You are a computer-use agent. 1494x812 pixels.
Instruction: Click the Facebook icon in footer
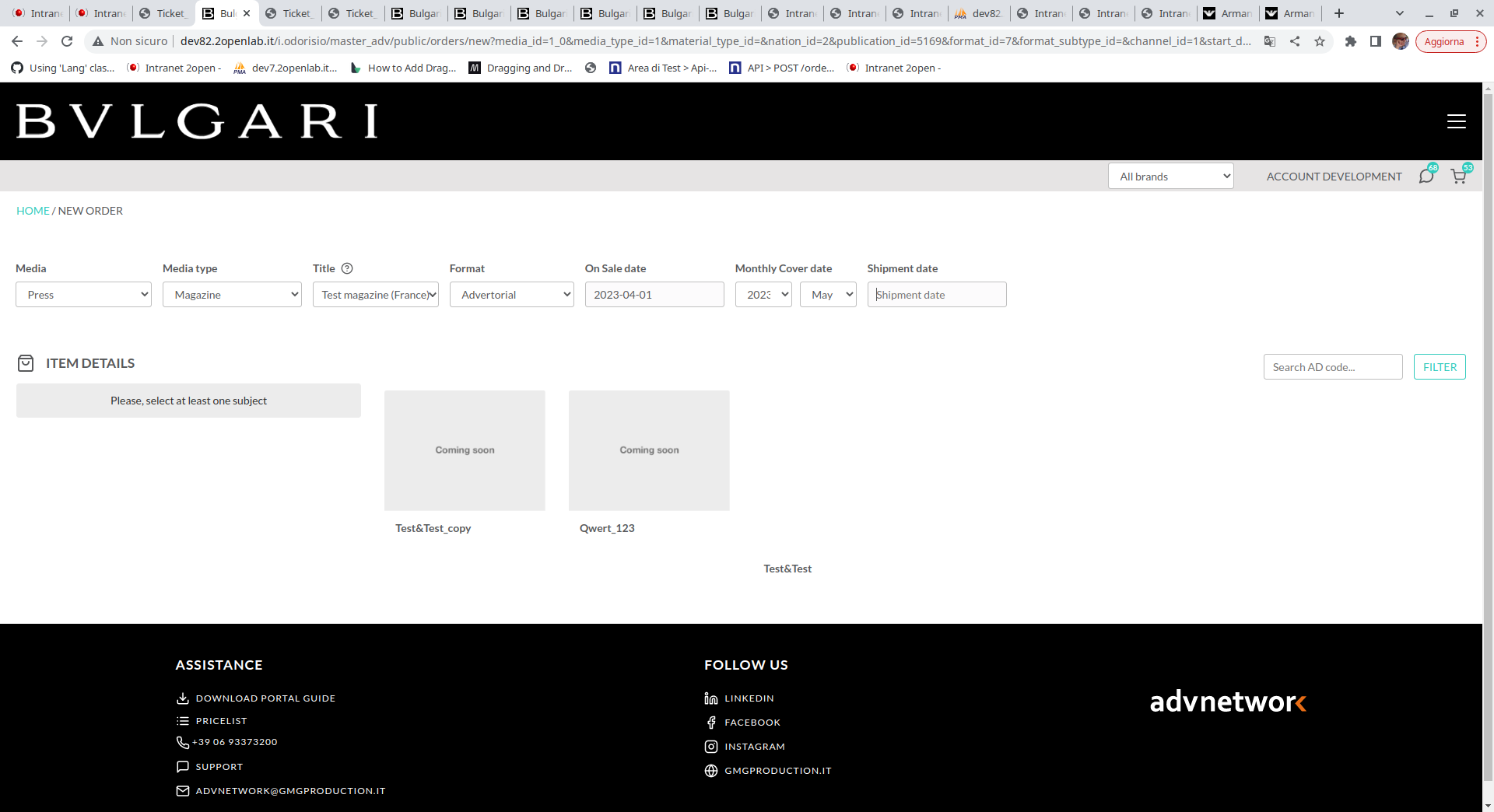[711, 723]
